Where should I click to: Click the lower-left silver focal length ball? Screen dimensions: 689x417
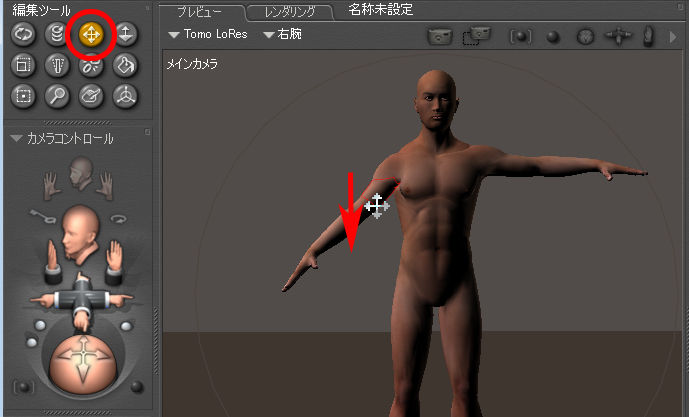tap(32, 343)
